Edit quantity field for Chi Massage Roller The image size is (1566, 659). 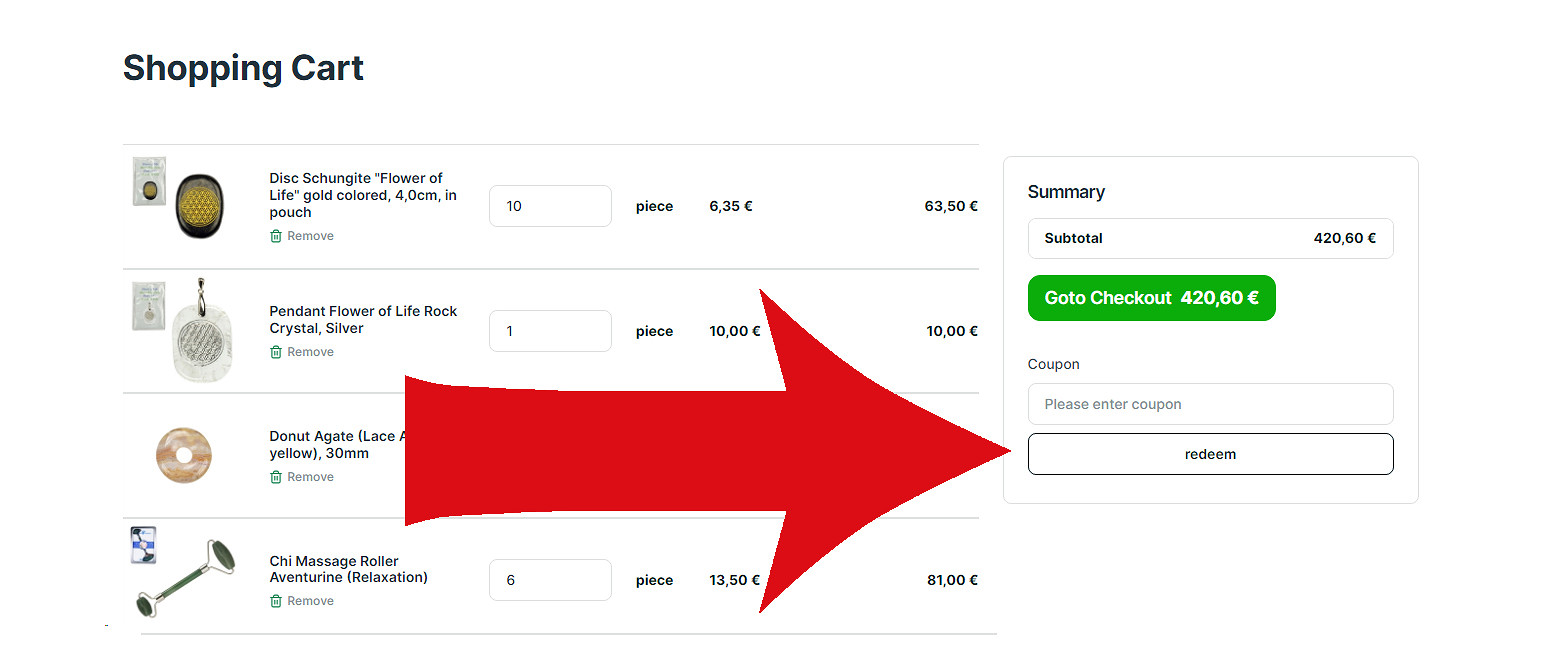coord(550,580)
